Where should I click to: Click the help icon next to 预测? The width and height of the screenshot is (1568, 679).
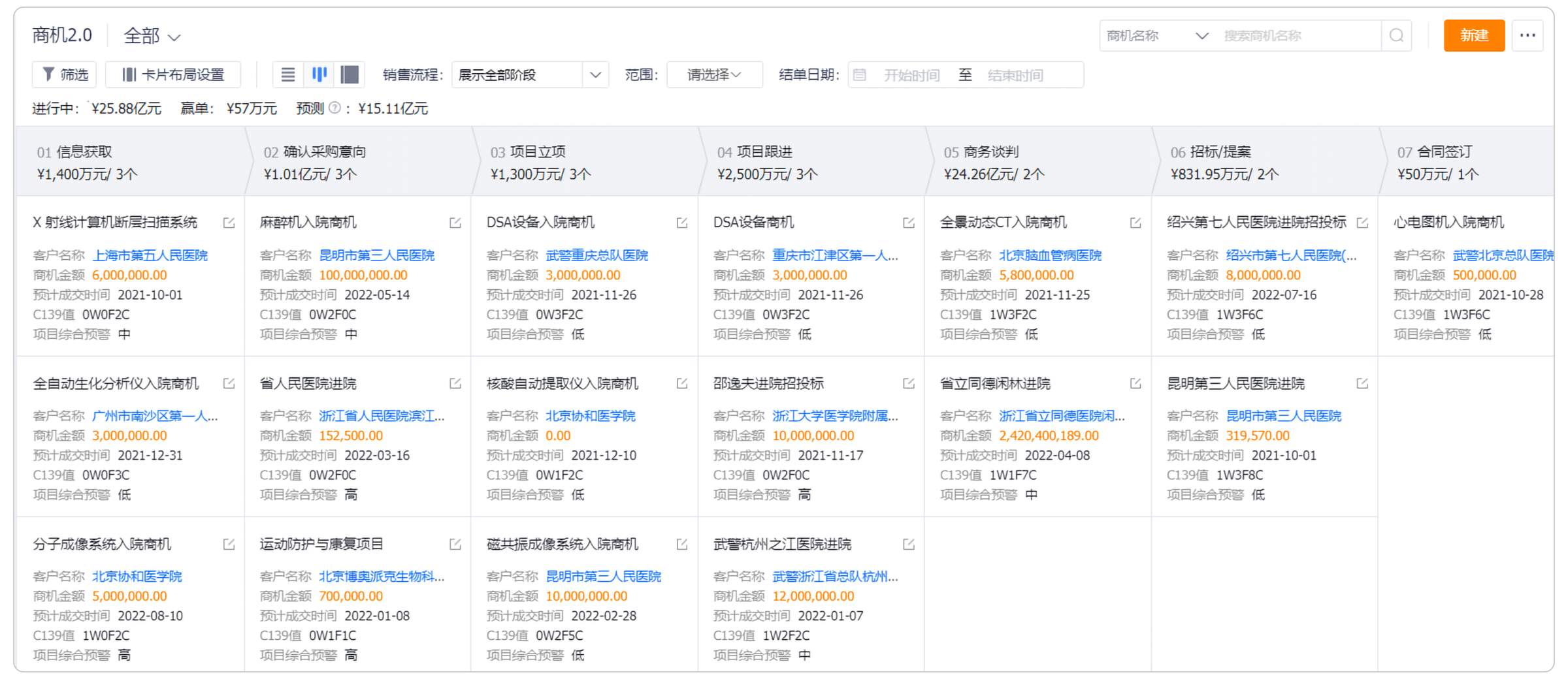[x=333, y=109]
